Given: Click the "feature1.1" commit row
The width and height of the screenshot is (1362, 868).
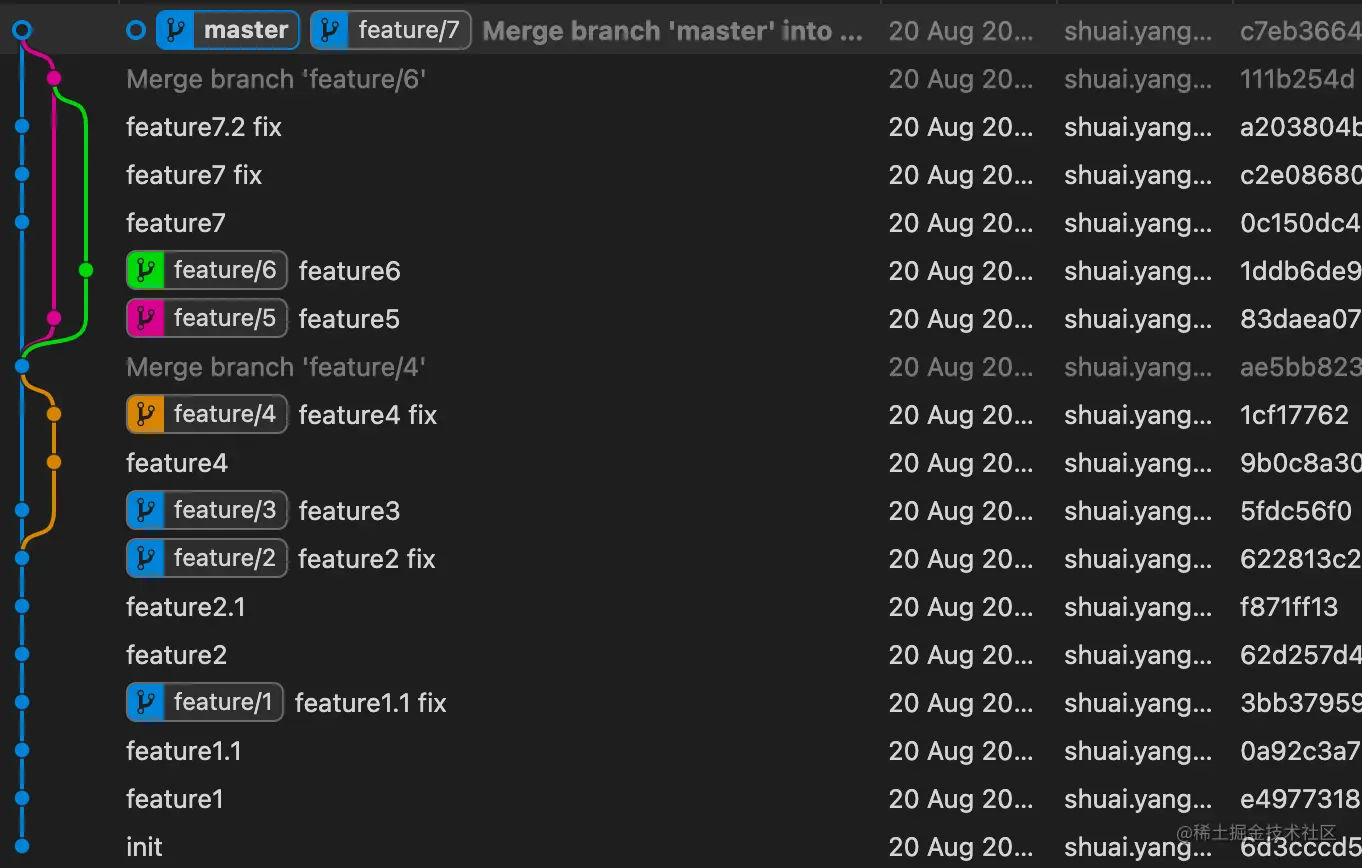Looking at the screenshot, I should pyautogui.click(x=184, y=751).
